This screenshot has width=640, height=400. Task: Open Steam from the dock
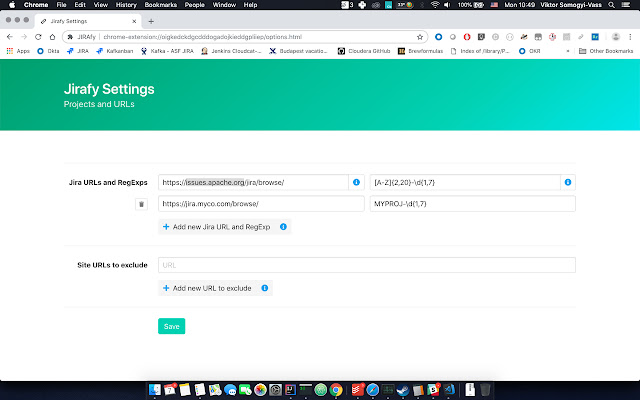point(403,390)
